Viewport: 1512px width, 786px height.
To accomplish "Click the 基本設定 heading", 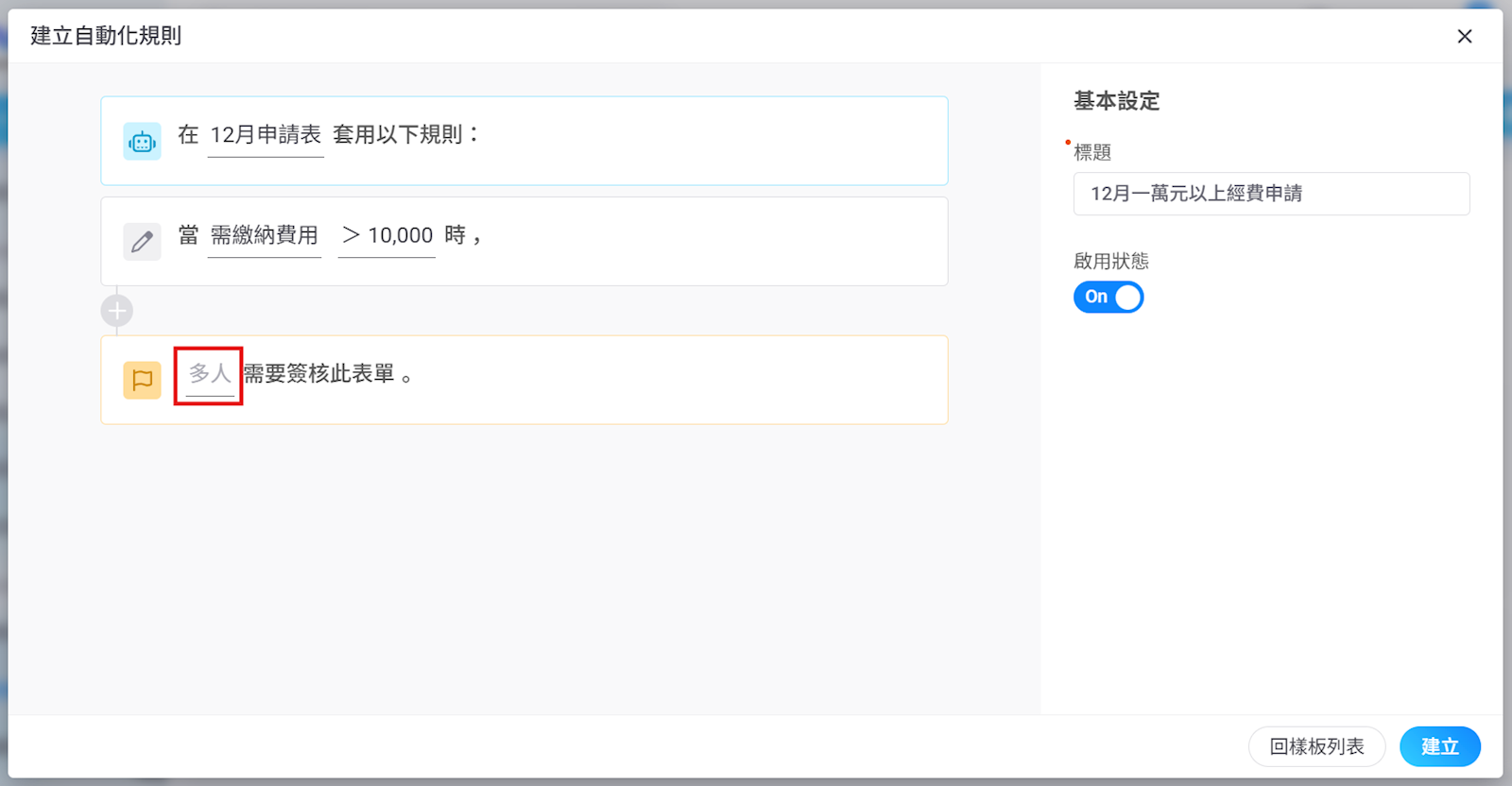I will (x=1116, y=101).
